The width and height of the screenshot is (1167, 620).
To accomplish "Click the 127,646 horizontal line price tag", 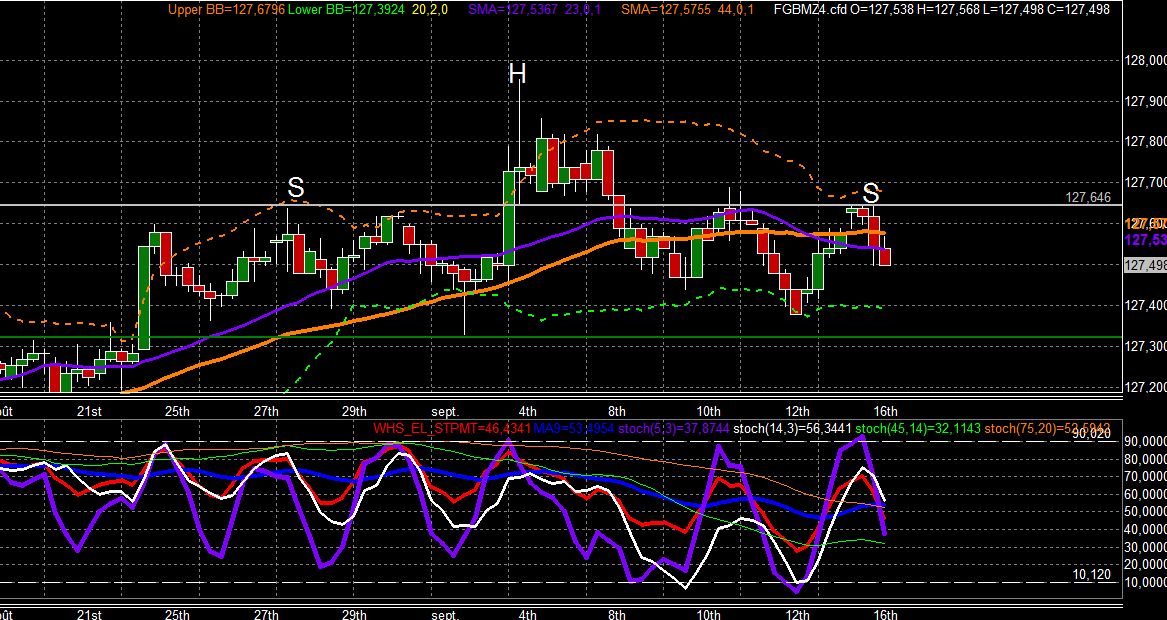I will click(x=1088, y=197).
